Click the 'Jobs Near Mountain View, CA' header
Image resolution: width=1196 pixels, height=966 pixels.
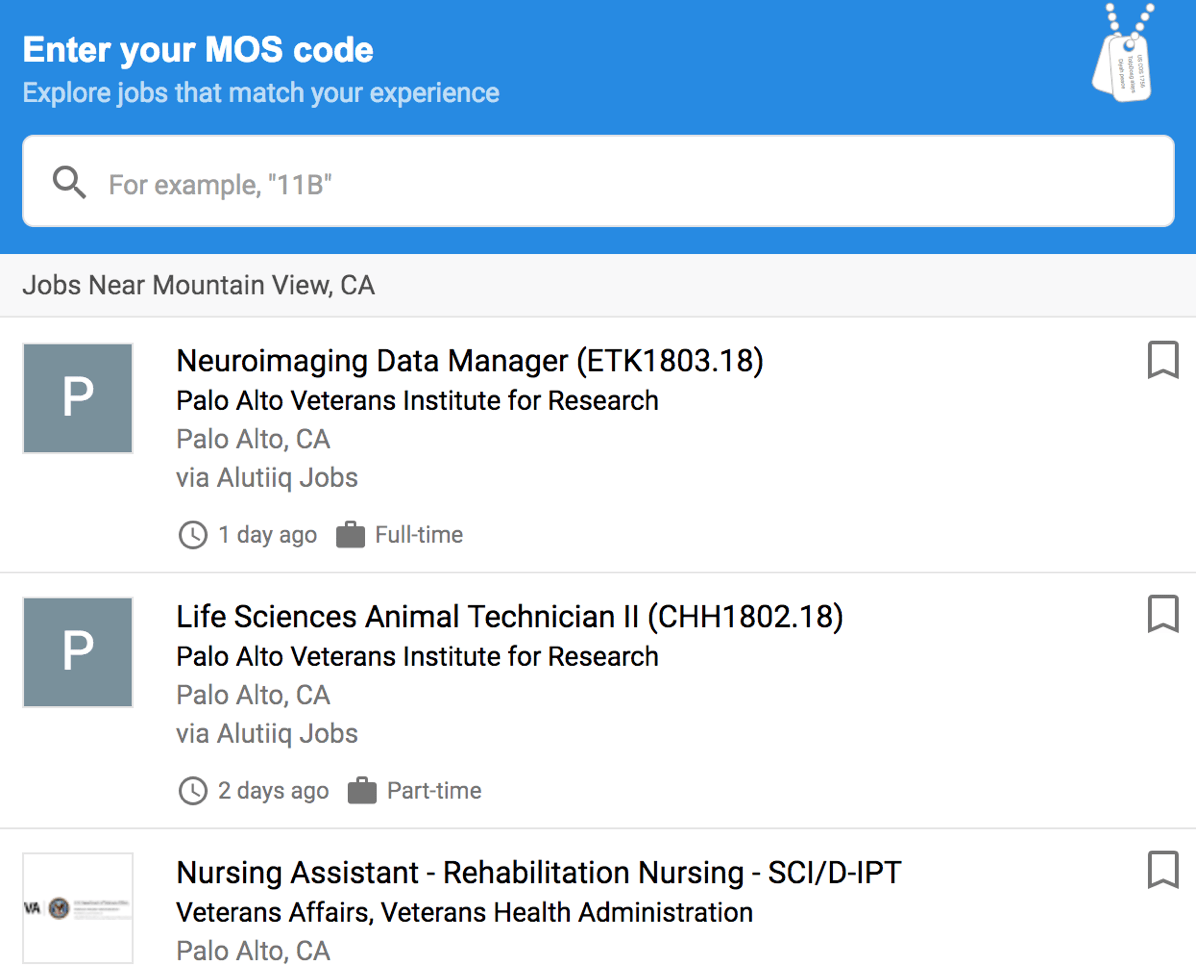[x=197, y=285]
